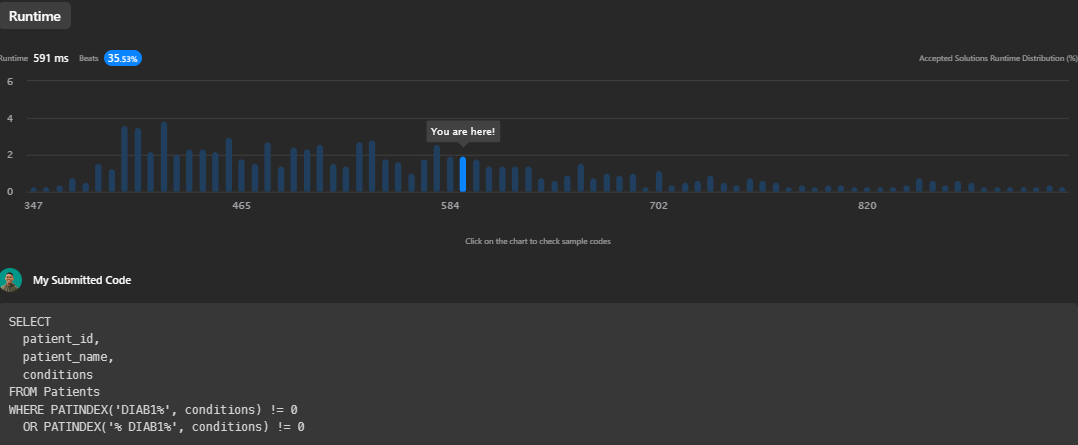Click the Runtime heading button
Viewport: 1078px width, 445px height.
[x=34, y=16]
